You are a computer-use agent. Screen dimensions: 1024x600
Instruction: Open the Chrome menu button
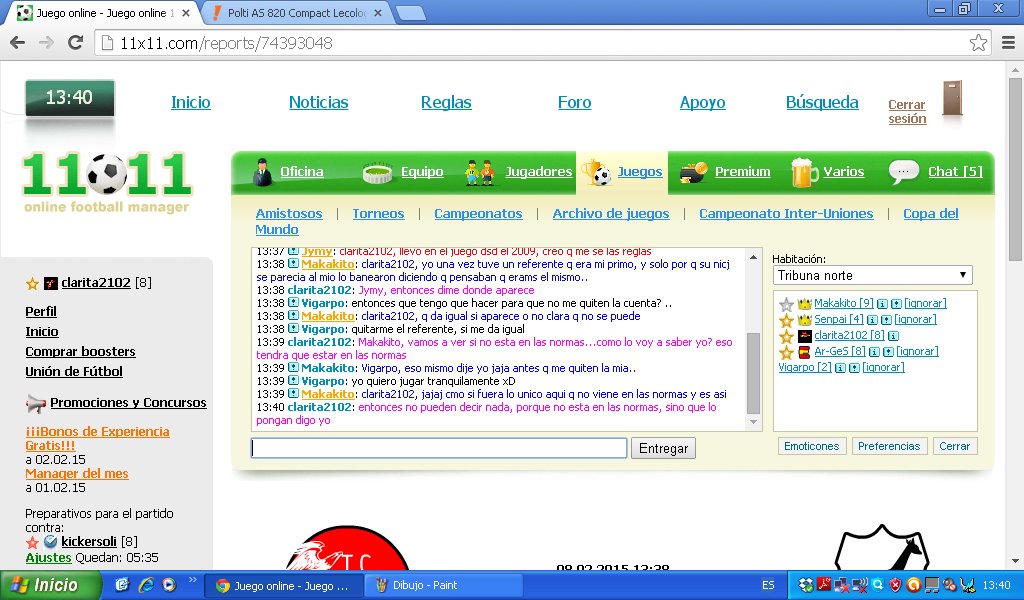point(1006,43)
